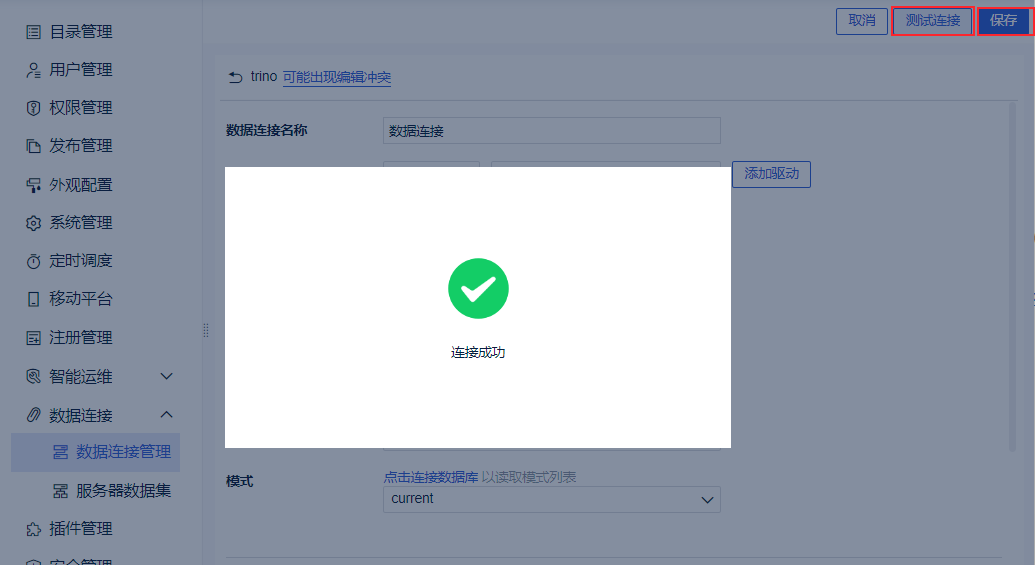Screen dimensions: 1035x565
Task: Click the green success checkmark icon
Action: pyautogui.click(x=478, y=288)
